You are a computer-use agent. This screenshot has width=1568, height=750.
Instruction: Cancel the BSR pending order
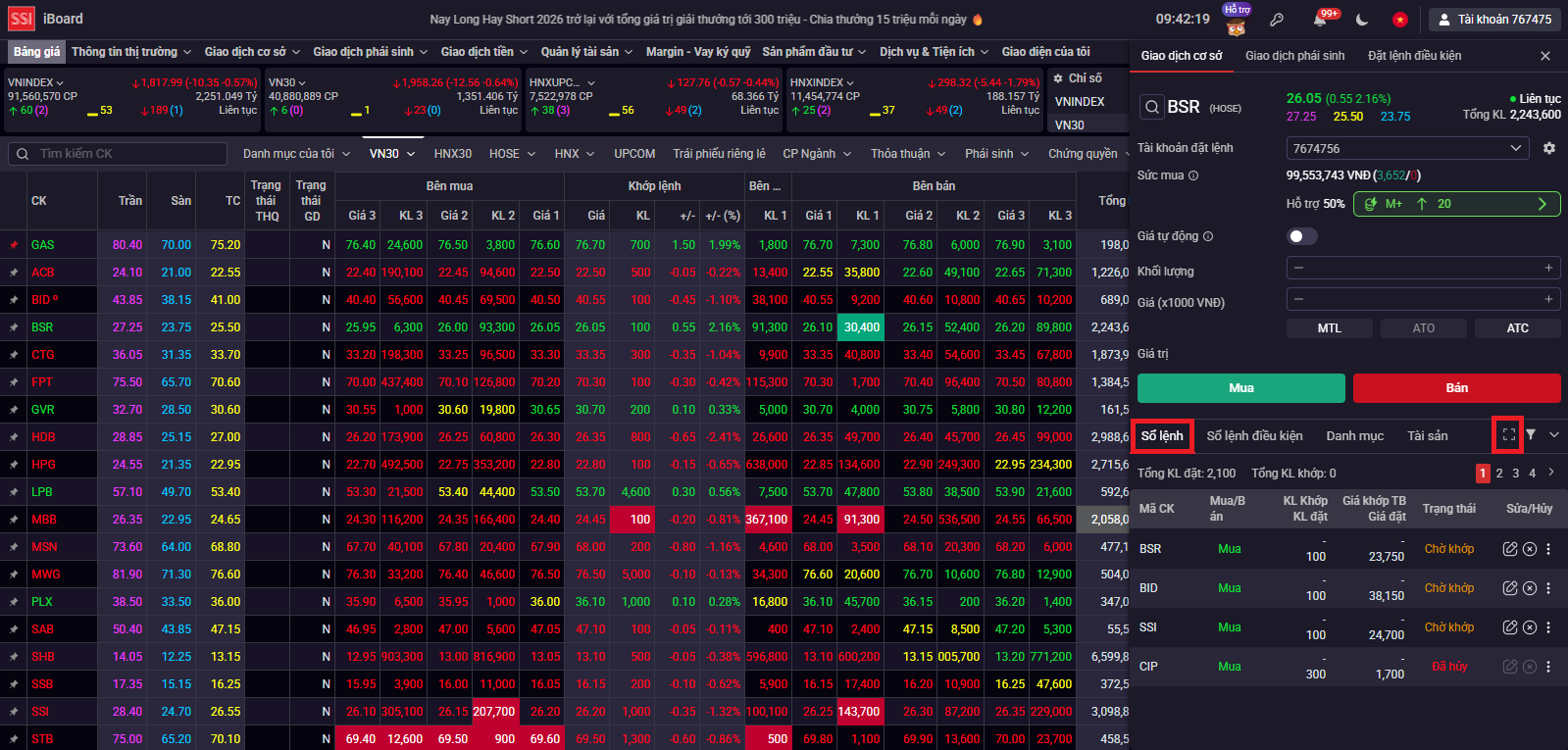(x=1529, y=549)
